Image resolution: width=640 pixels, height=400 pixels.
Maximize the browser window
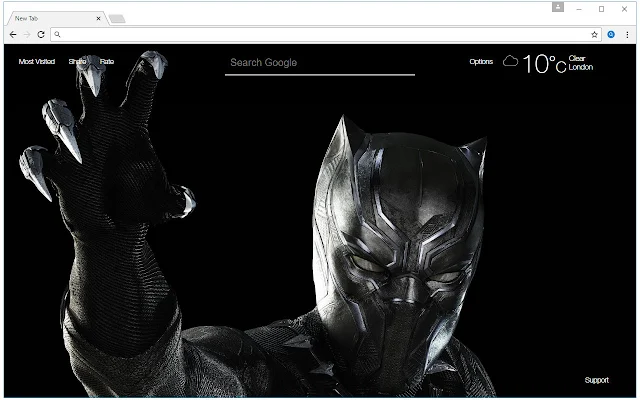(601, 9)
